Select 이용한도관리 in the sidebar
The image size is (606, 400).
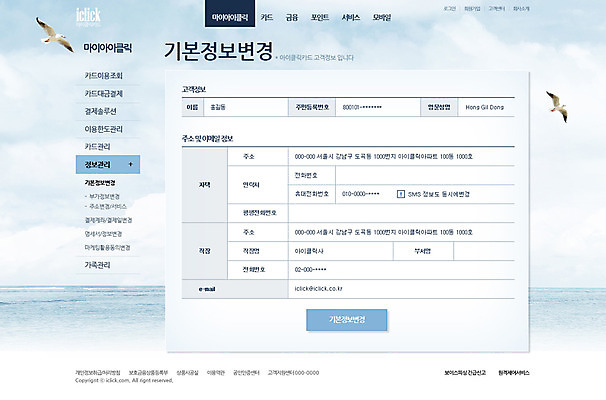pos(104,129)
